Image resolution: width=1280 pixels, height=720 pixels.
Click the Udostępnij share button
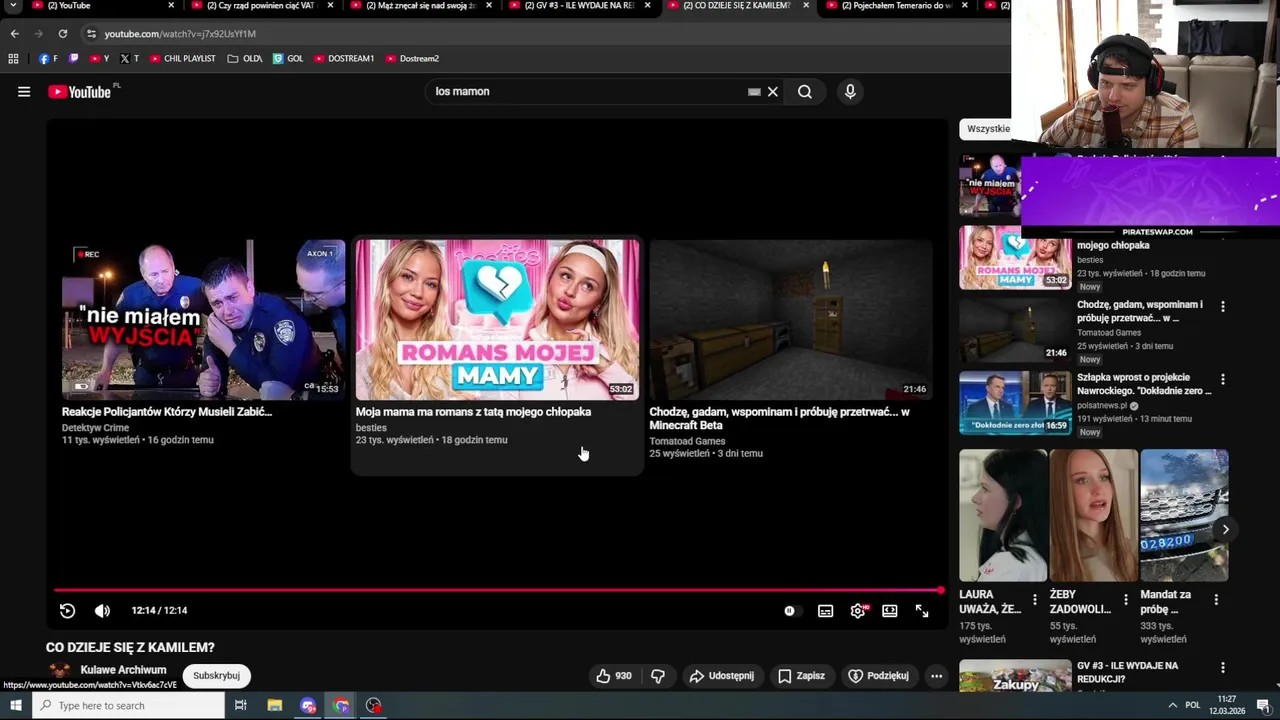point(721,676)
